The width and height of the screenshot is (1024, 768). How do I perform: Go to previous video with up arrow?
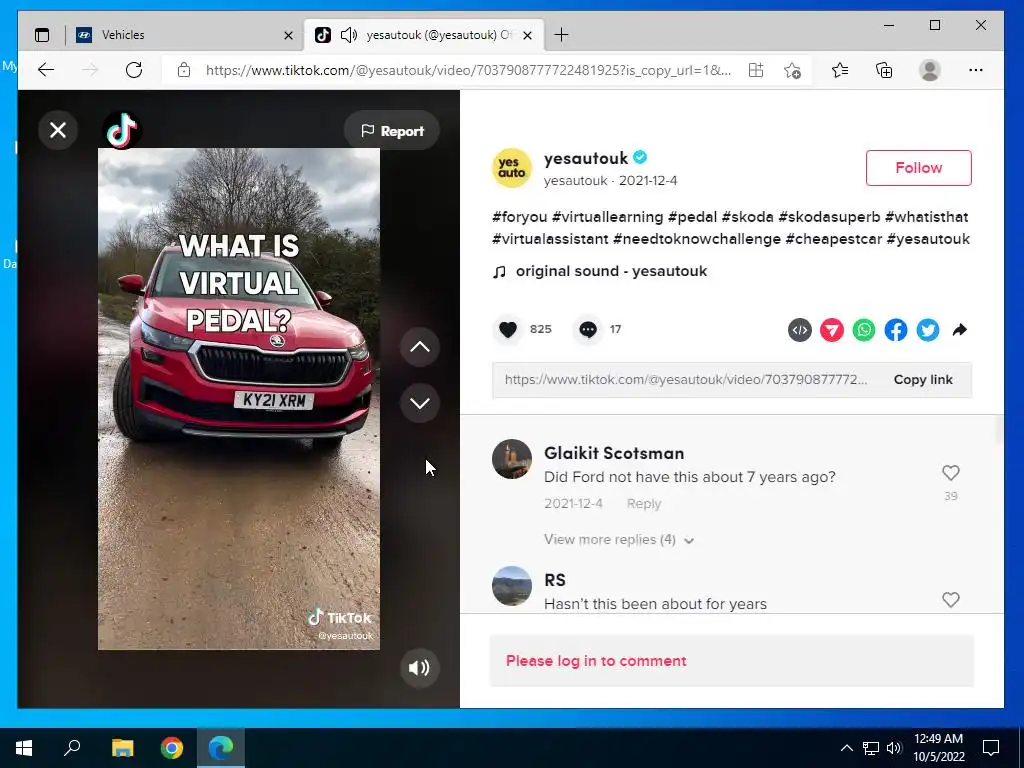(419, 347)
